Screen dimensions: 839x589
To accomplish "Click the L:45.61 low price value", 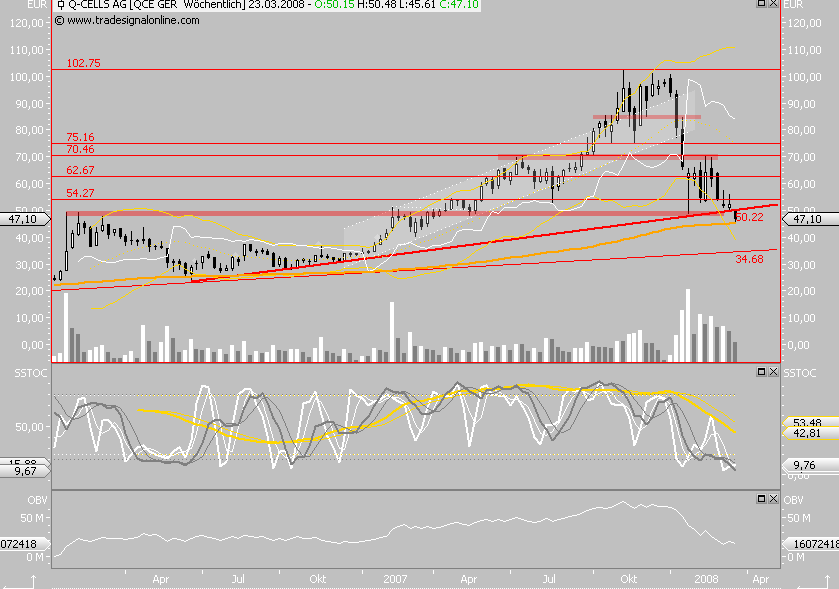I will 417,5.
